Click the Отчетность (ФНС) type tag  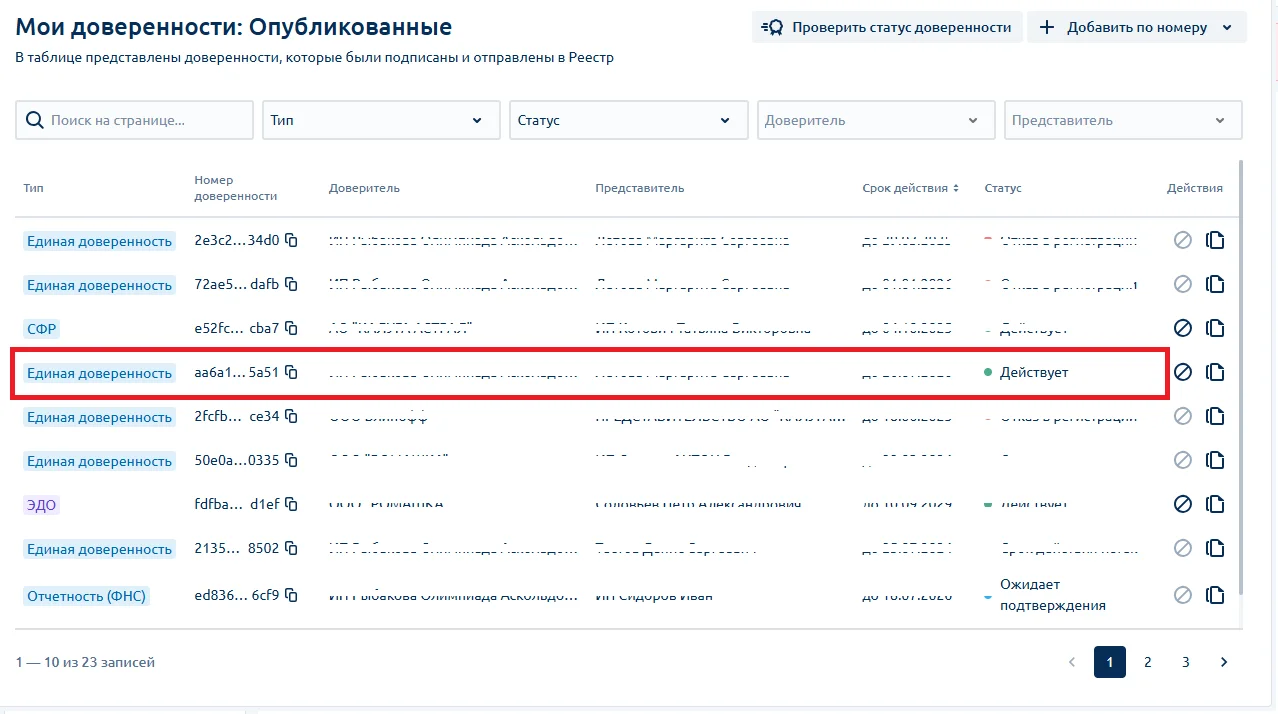86,596
